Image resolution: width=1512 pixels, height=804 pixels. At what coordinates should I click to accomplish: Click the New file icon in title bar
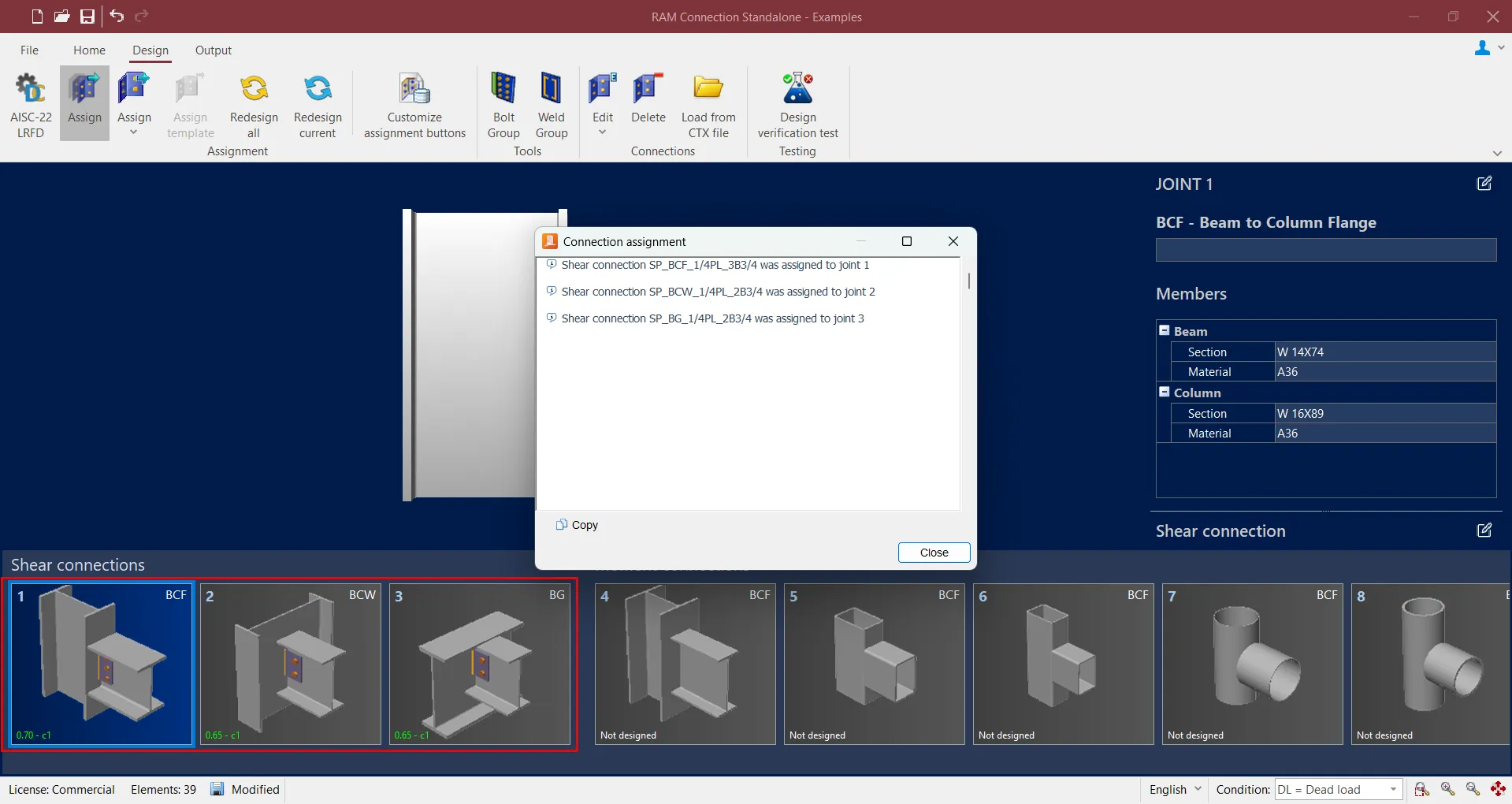click(x=37, y=16)
